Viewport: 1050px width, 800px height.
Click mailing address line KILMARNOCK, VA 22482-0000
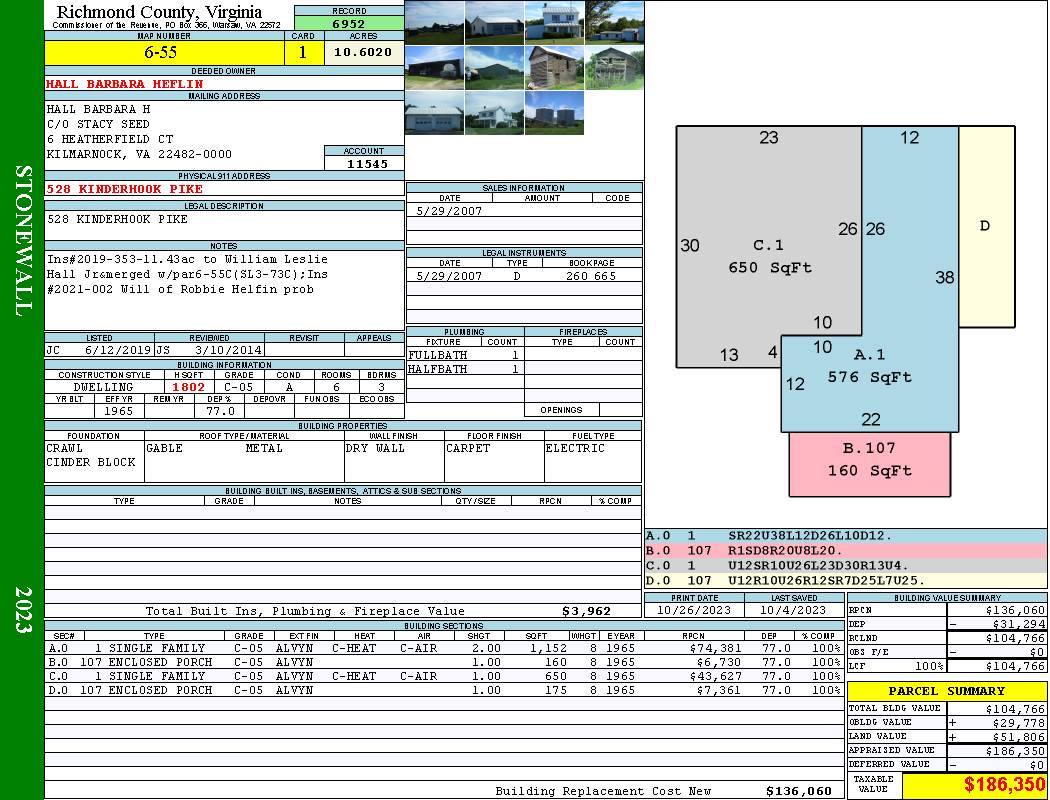[139, 154]
